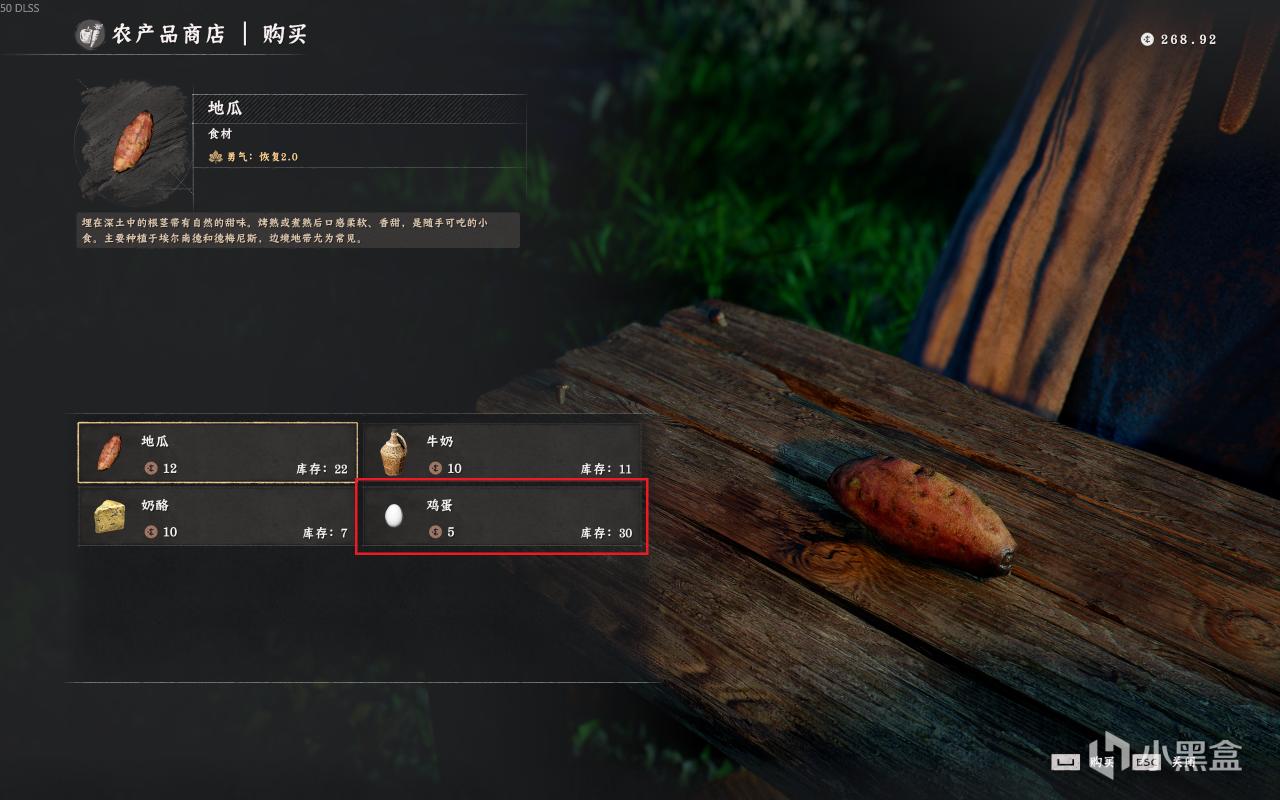The image size is (1280, 800).
Task: Click the coin icon next to 鸡蛋 price 5
Action: [x=435, y=532]
